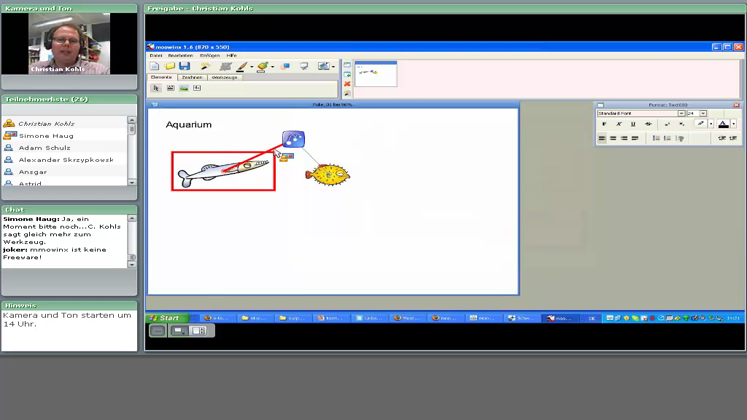Toggle bold in the Format panel
This screenshot has height=420, width=747.
604,124
